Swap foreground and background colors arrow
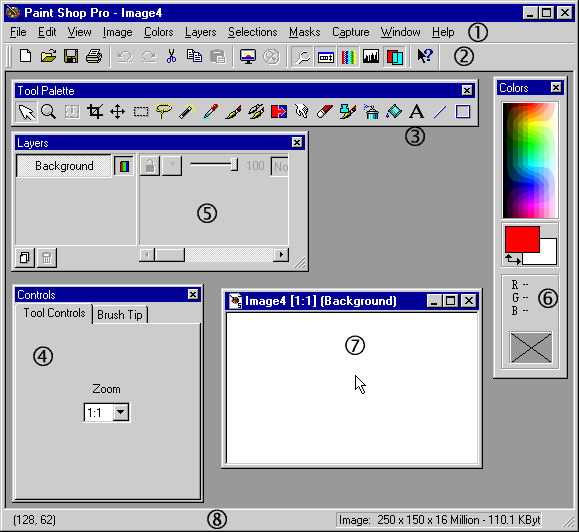This screenshot has height=532, width=579. click(x=513, y=259)
